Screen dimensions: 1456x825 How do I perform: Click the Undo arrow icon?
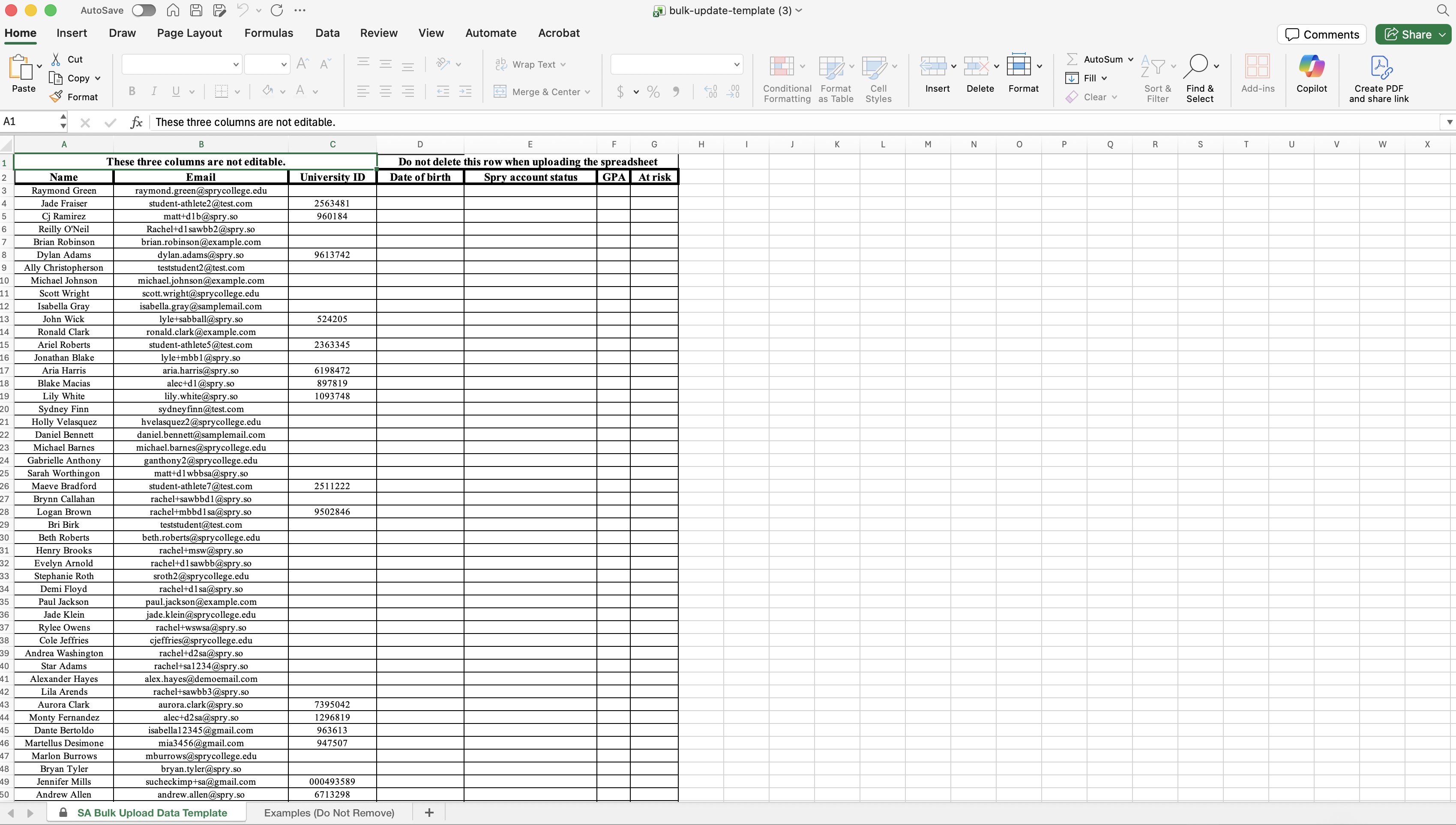pyautogui.click(x=243, y=10)
